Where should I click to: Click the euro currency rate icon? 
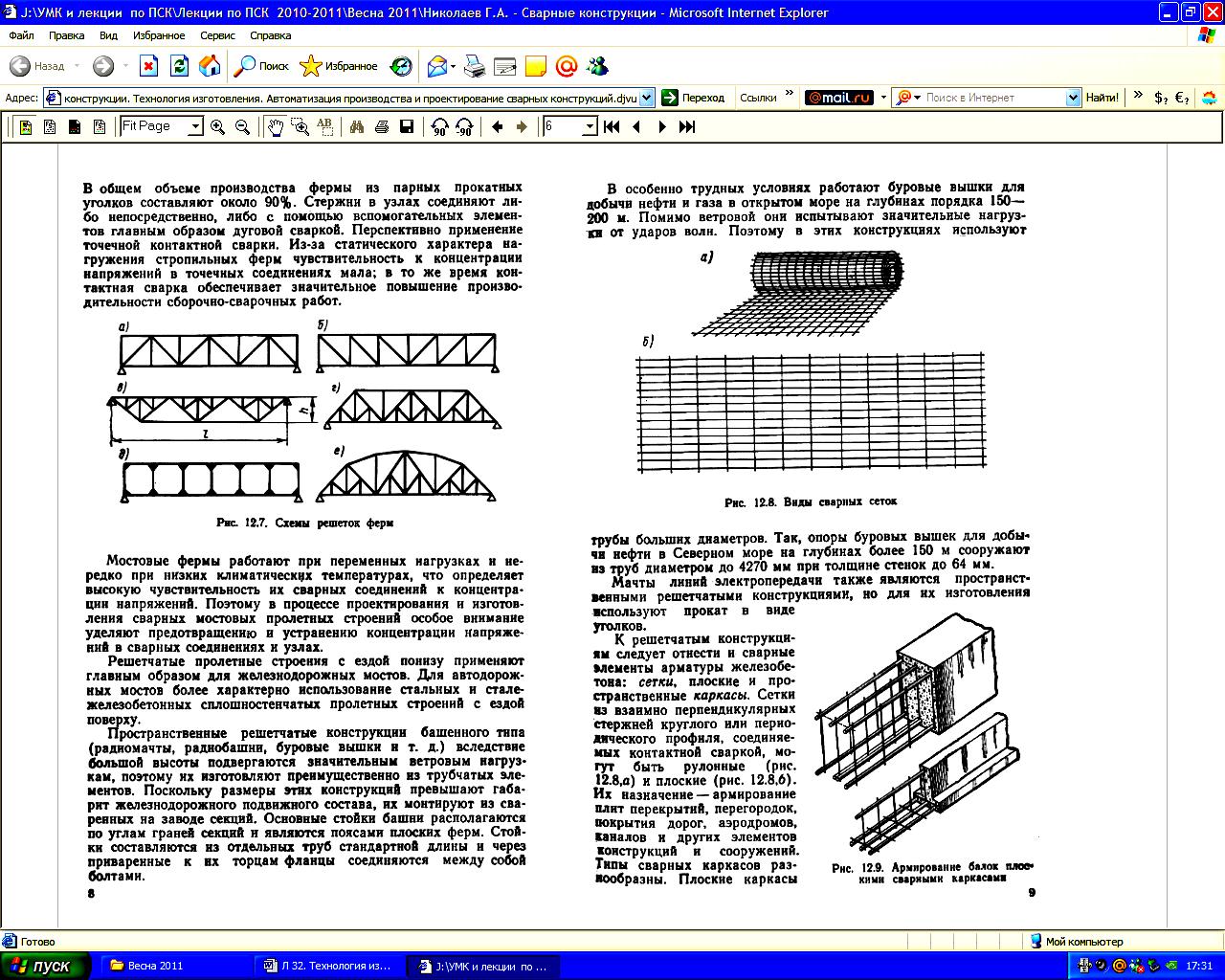point(1182,98)
